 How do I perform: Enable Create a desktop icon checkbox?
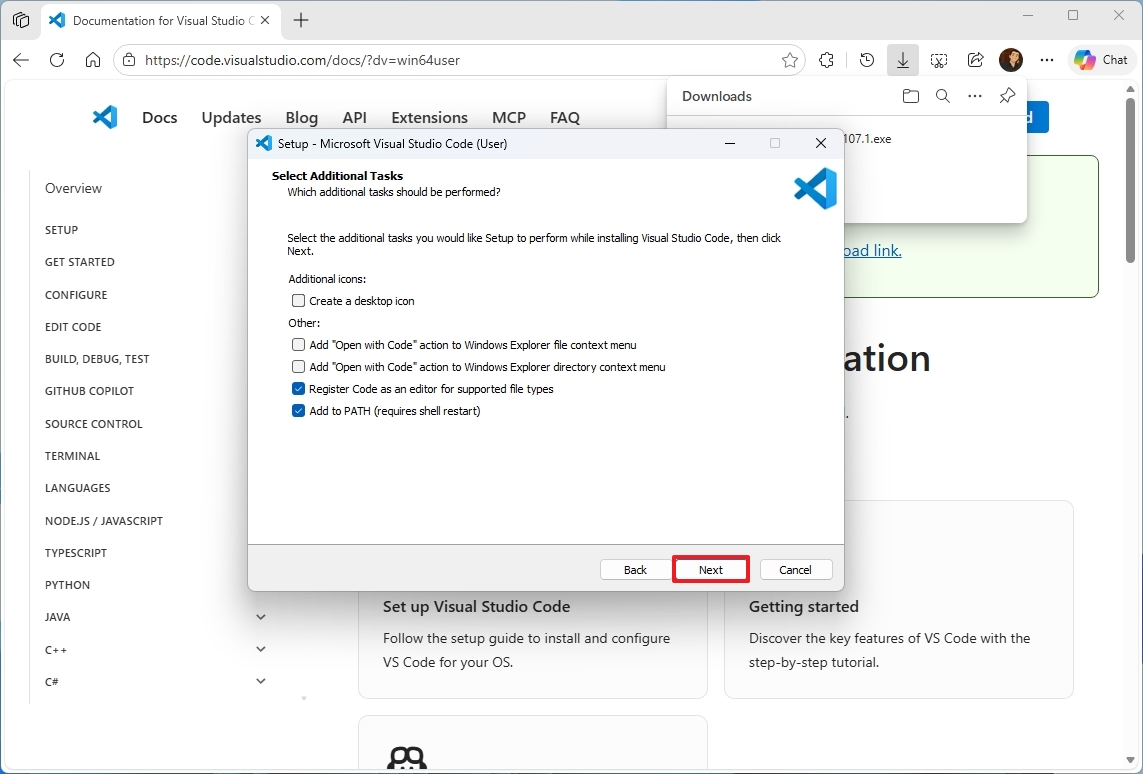click(298, 300)
